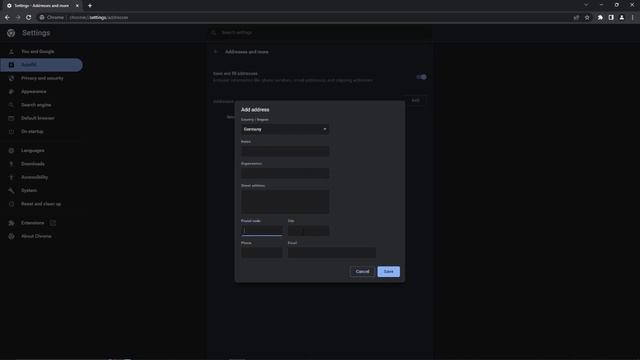Click the share icon in the address bar
Screen dimensions: 640x360
576,18
